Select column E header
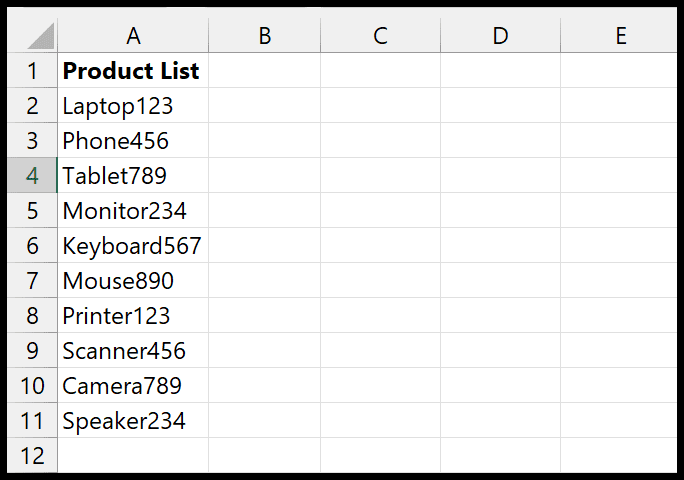The image size is (684, 480). 619,35
